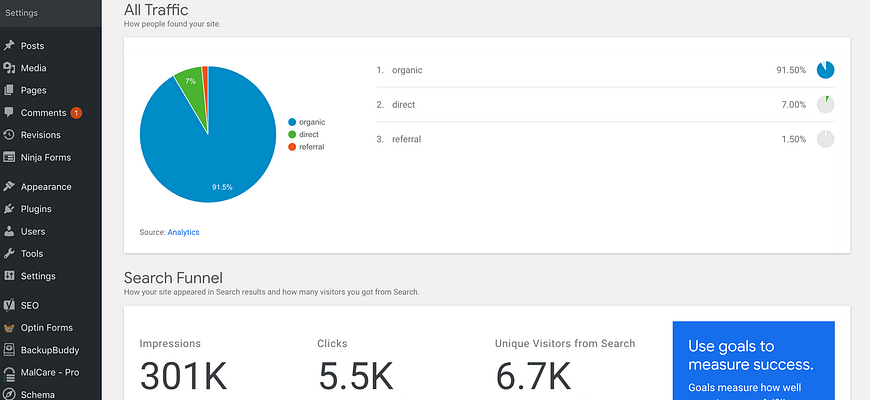Click the Appearance paintbrush icon
The width and height of the screenshot is (870, 400).
click(9, 186)
